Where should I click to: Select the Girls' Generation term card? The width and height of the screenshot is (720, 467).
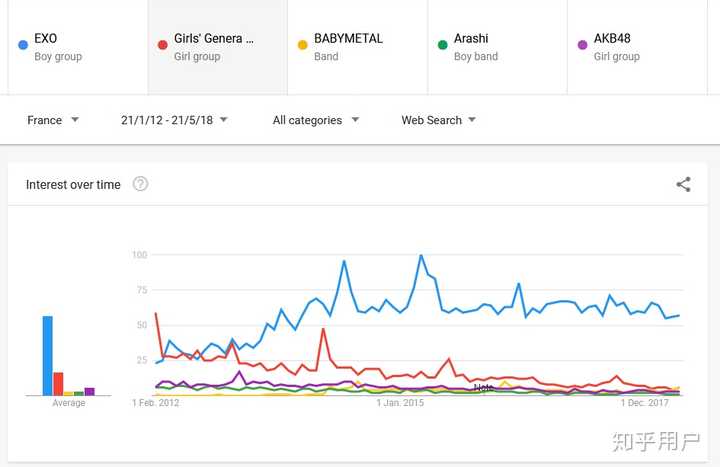pos(218,47)
